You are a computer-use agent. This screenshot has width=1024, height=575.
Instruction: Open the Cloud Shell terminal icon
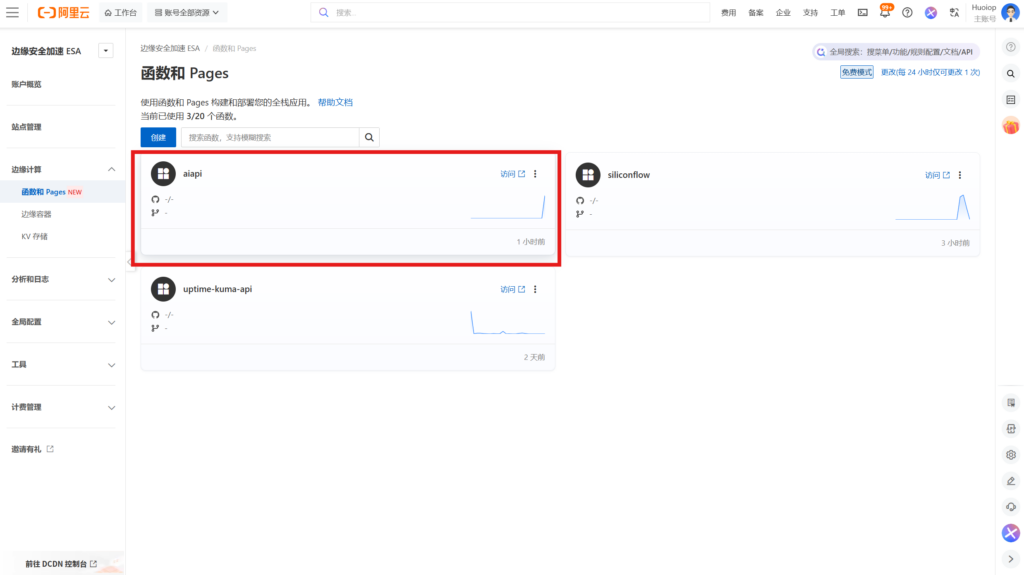[862, 13]
